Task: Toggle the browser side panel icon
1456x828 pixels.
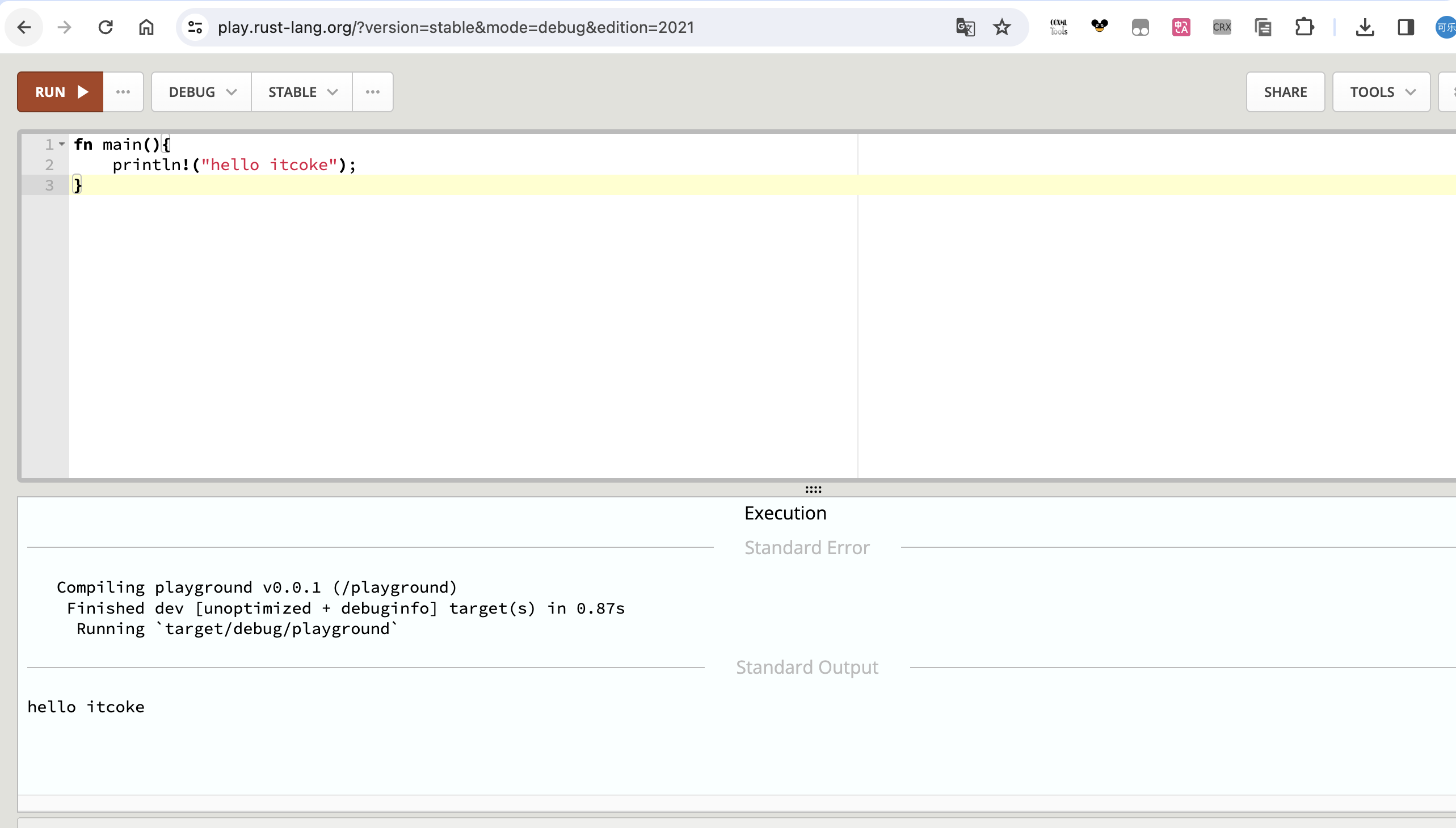Action: click(x=1405, y=27)
